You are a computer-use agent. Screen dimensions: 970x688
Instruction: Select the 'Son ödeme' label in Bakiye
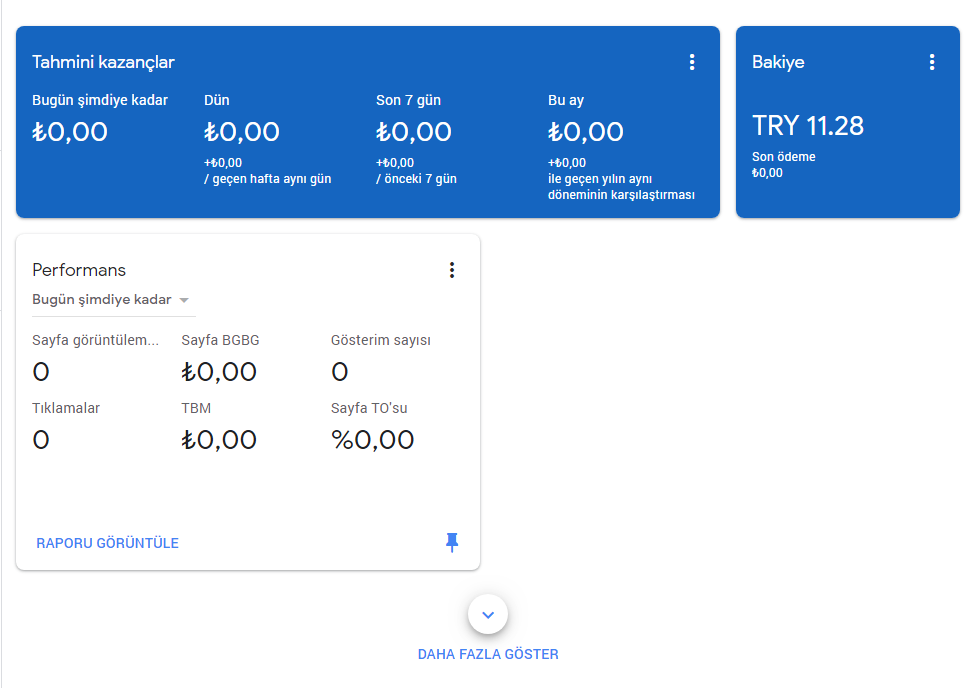point(782,156)
